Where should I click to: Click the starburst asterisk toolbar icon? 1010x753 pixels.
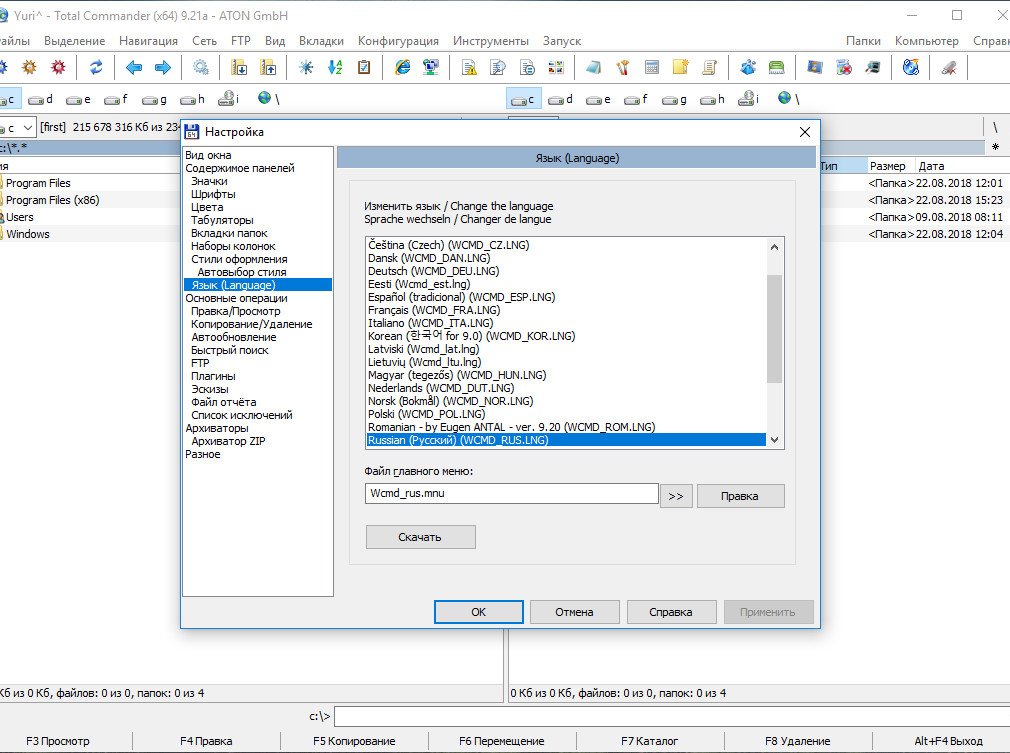pos(306,67)
